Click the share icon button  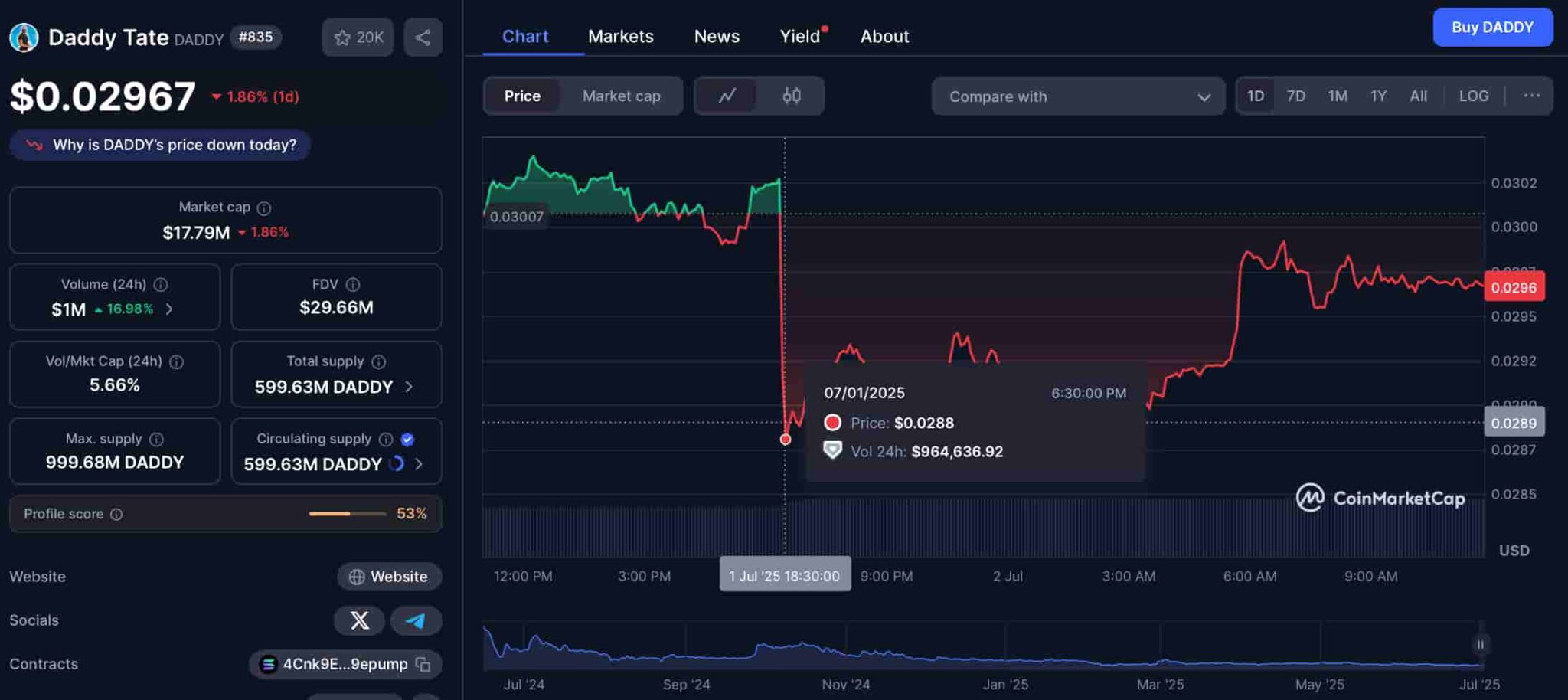click(423, 38)
